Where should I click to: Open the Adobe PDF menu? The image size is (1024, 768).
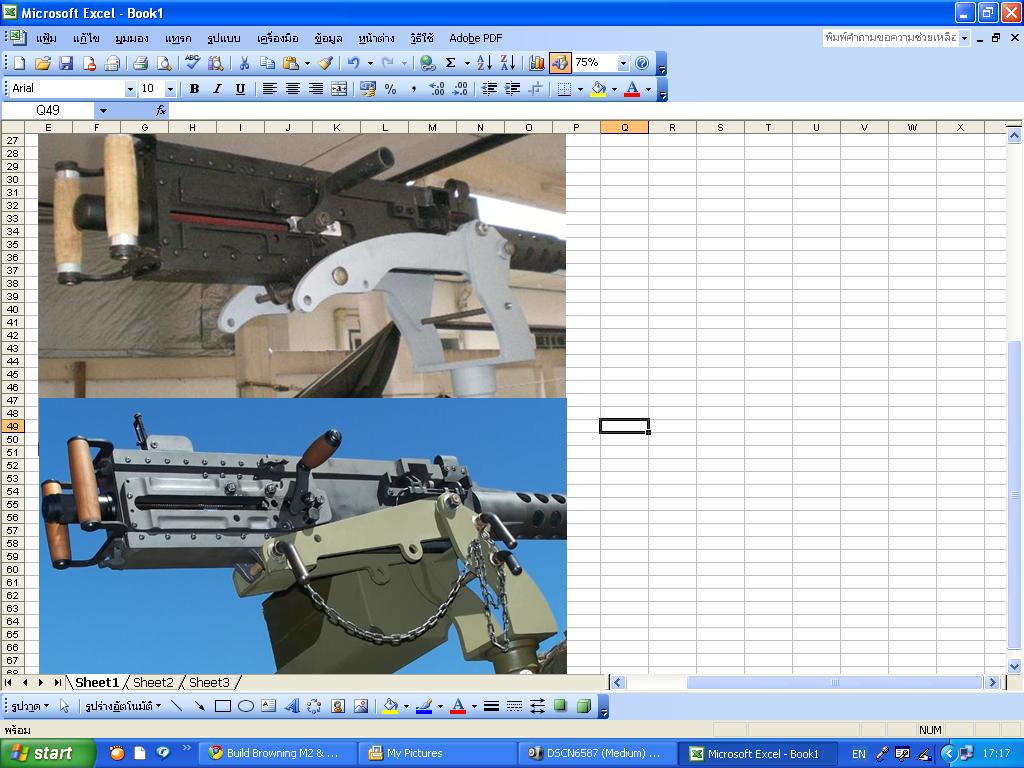pyautogui.click(x=475, y=38)
